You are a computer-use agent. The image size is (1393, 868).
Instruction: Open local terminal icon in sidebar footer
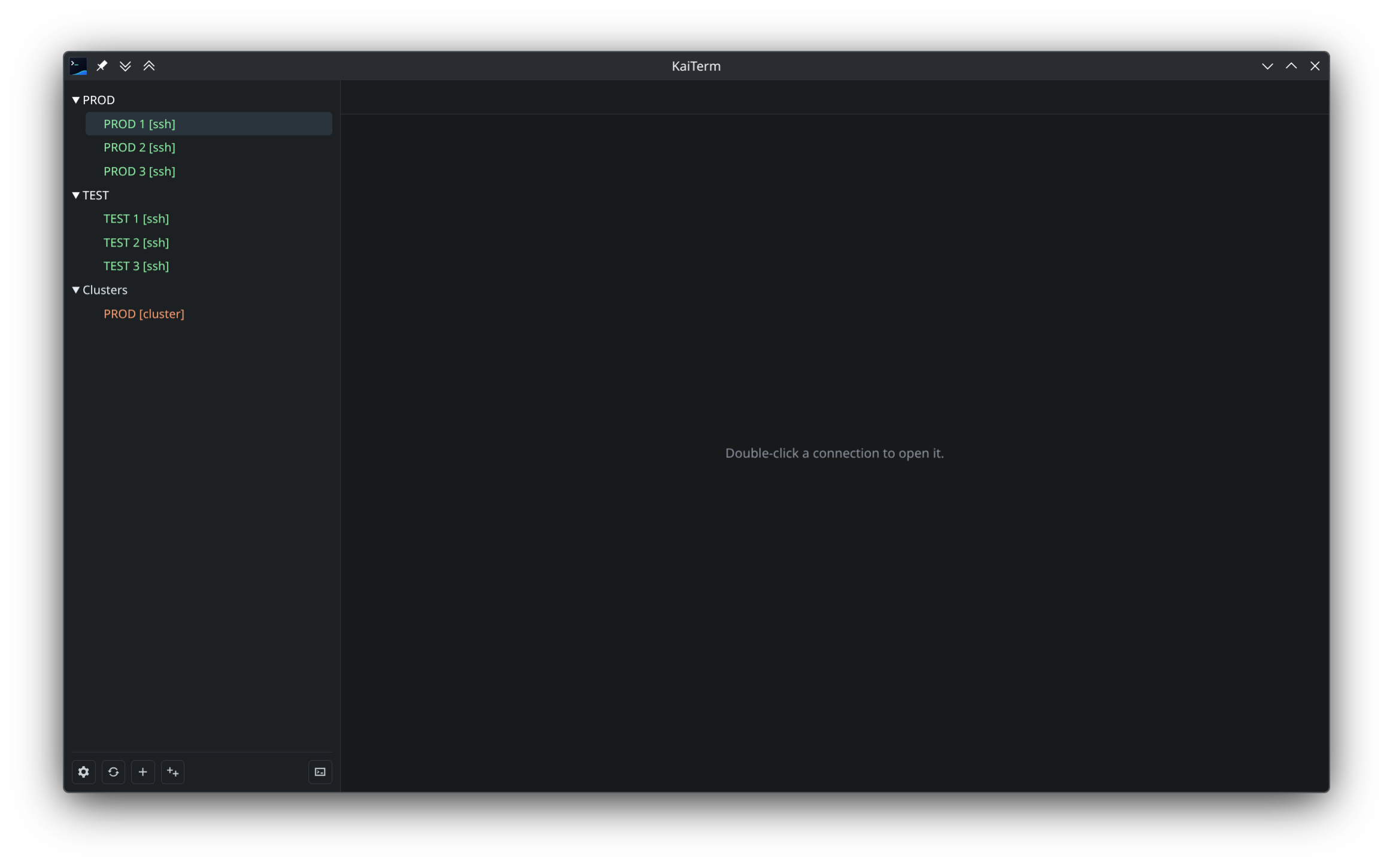coord(320,772)
